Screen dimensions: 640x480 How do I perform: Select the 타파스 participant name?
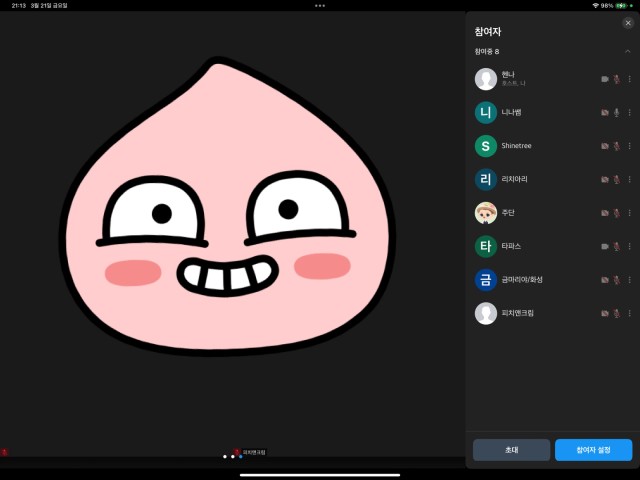click(511, 246)
